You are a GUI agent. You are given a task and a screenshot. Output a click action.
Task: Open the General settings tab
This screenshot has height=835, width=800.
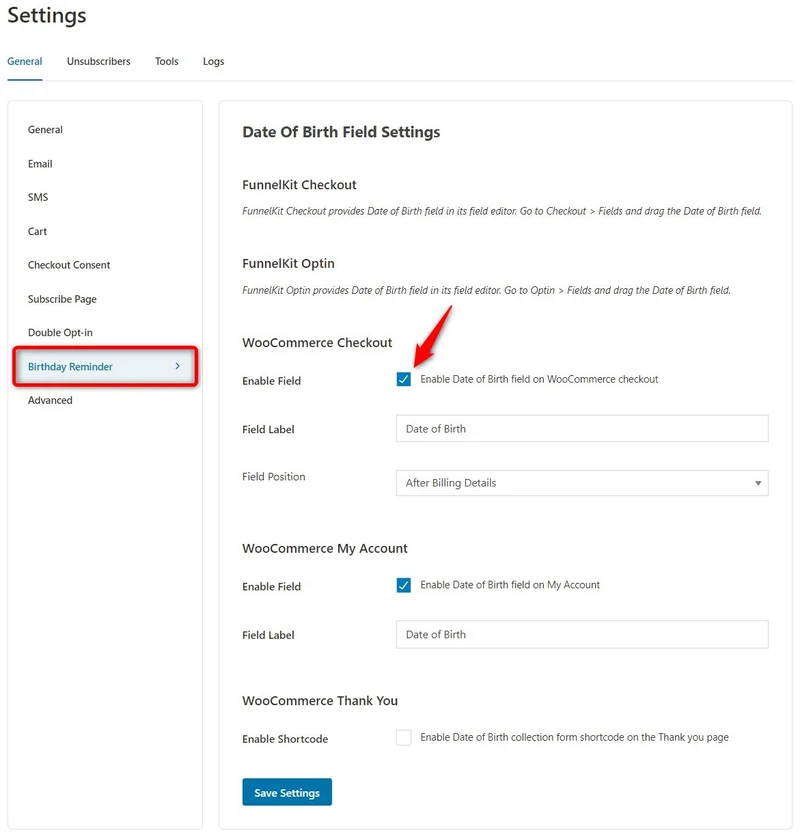click(x=25, y=61)
